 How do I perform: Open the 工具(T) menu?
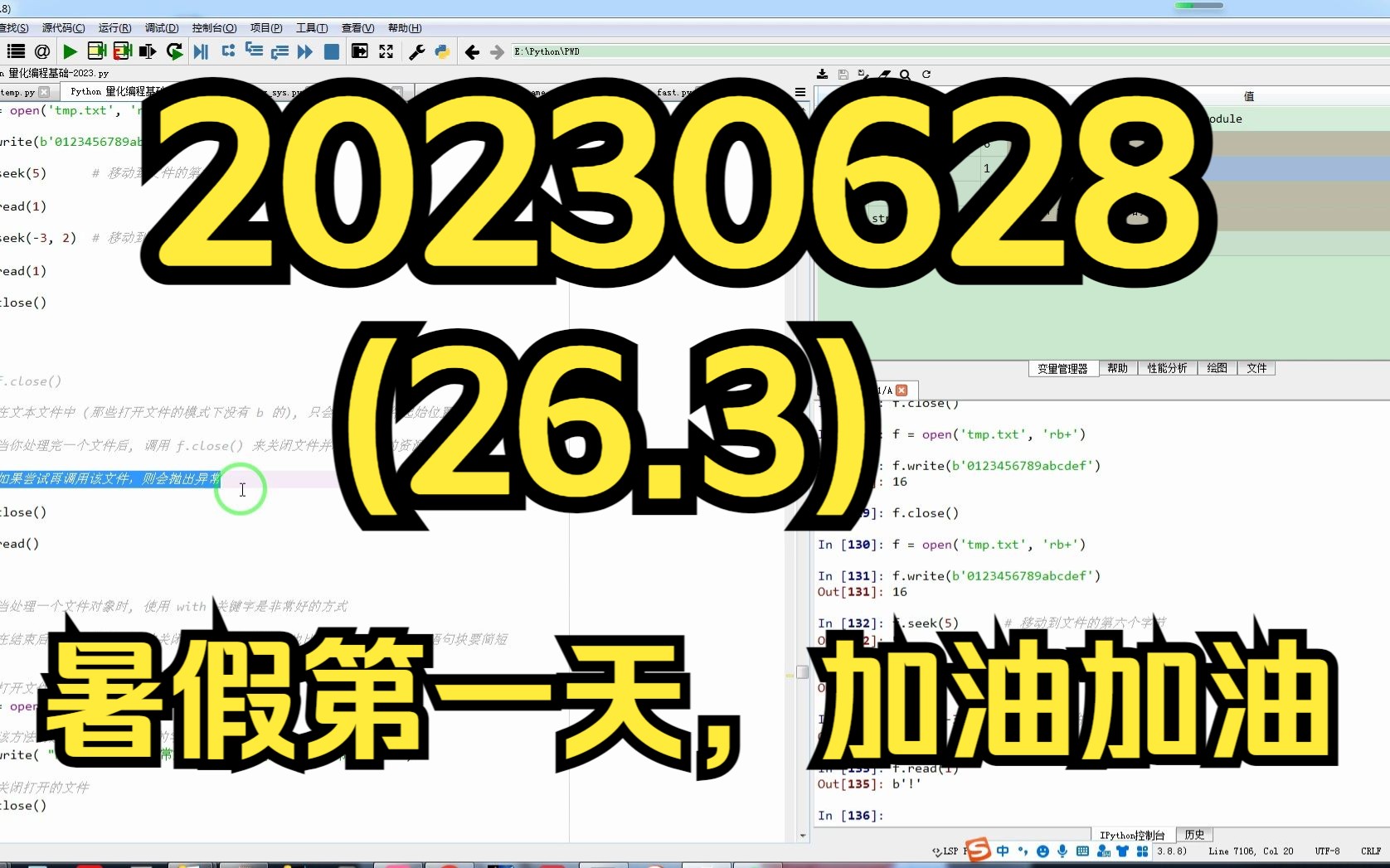tap(312, 28)
